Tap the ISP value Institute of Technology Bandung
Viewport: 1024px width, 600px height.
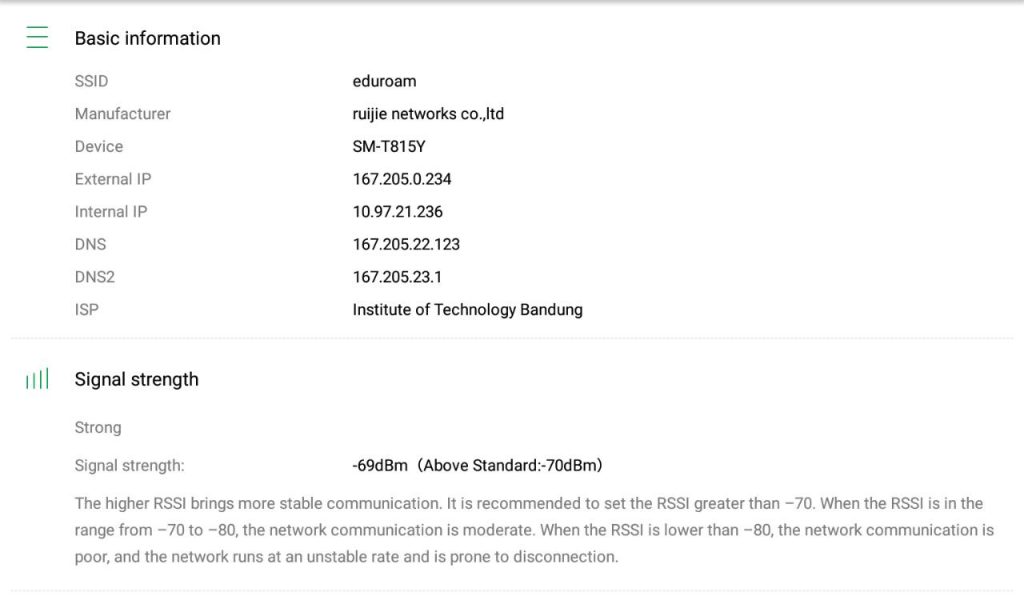tap(467, 310)
